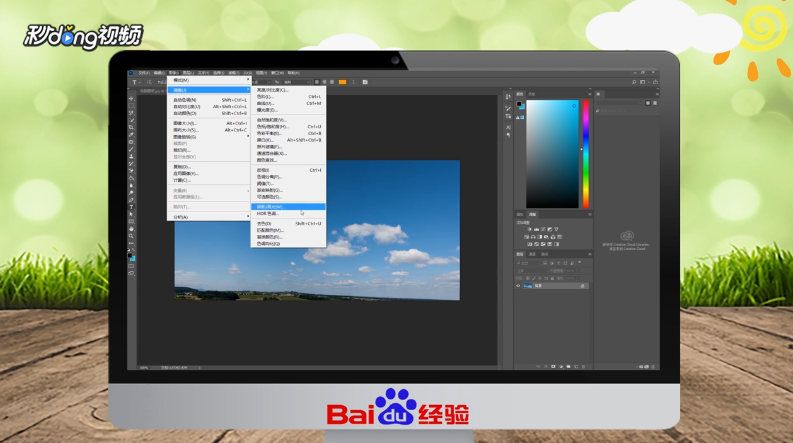Expand the 图像旋转(G) submenu

click(209, 137)
